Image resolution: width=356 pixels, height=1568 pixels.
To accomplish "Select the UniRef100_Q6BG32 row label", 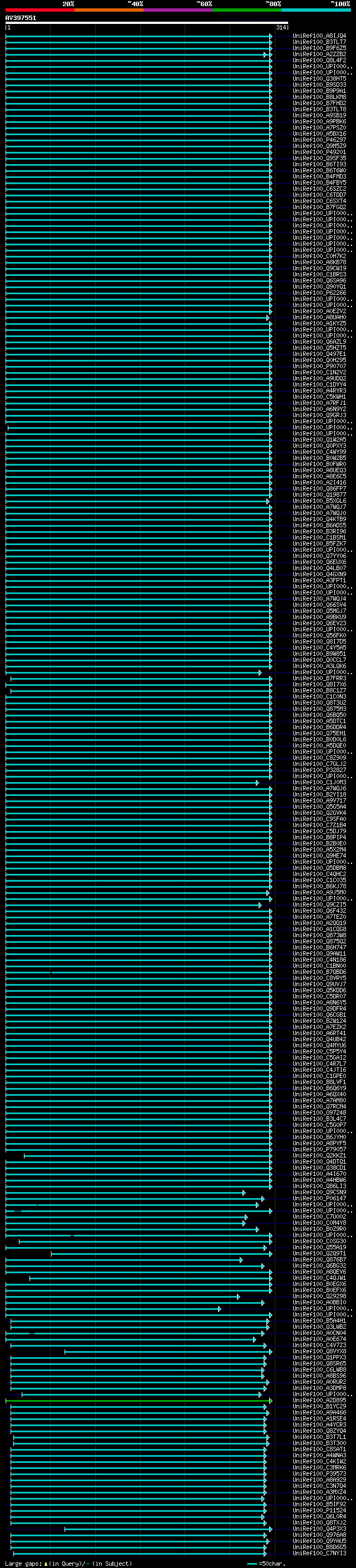I will 319,1265.
